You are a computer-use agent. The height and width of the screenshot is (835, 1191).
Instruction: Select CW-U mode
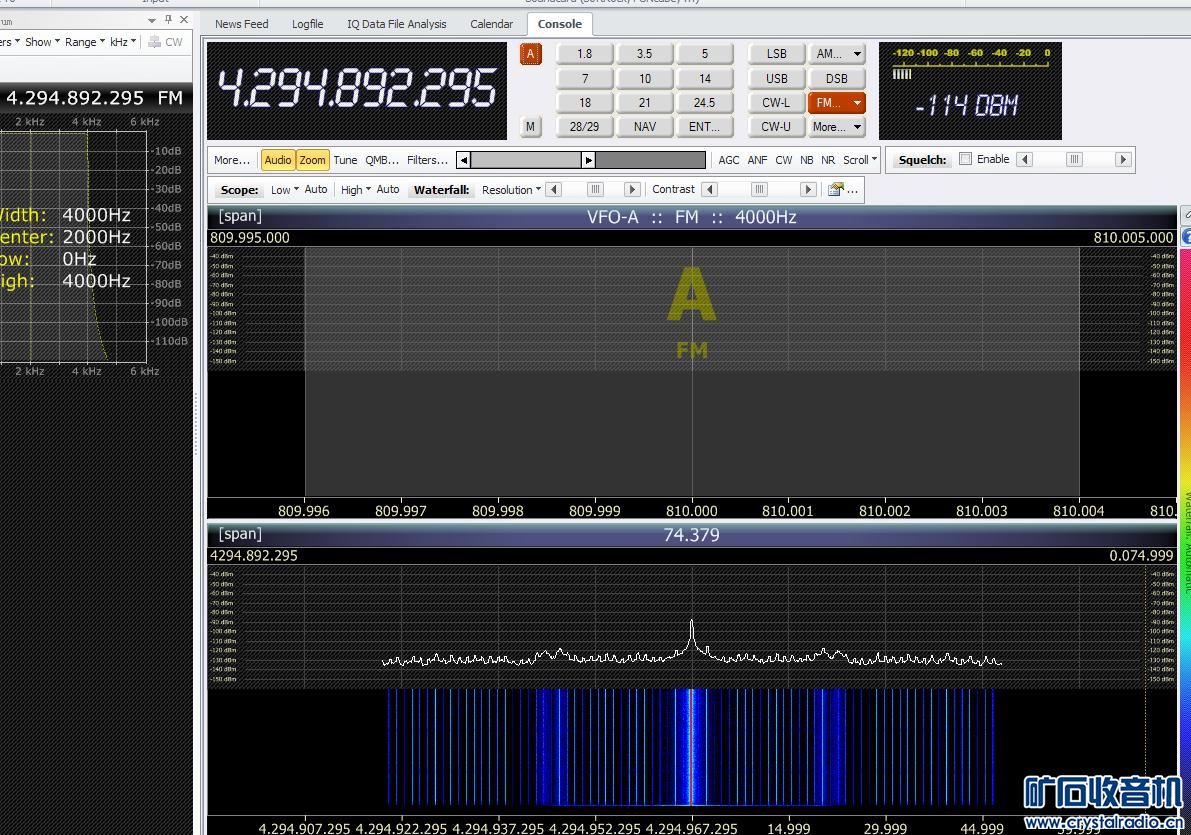point(776,127)
